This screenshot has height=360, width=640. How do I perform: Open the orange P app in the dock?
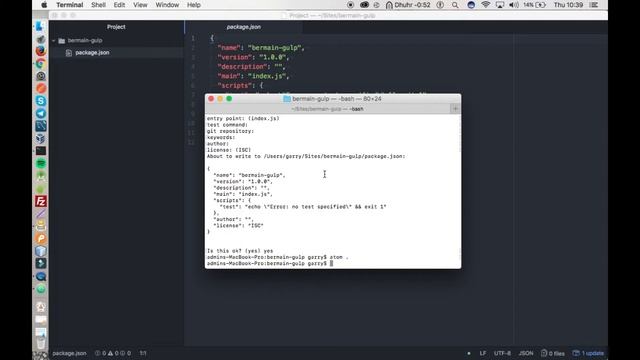(x=41, y=239)
